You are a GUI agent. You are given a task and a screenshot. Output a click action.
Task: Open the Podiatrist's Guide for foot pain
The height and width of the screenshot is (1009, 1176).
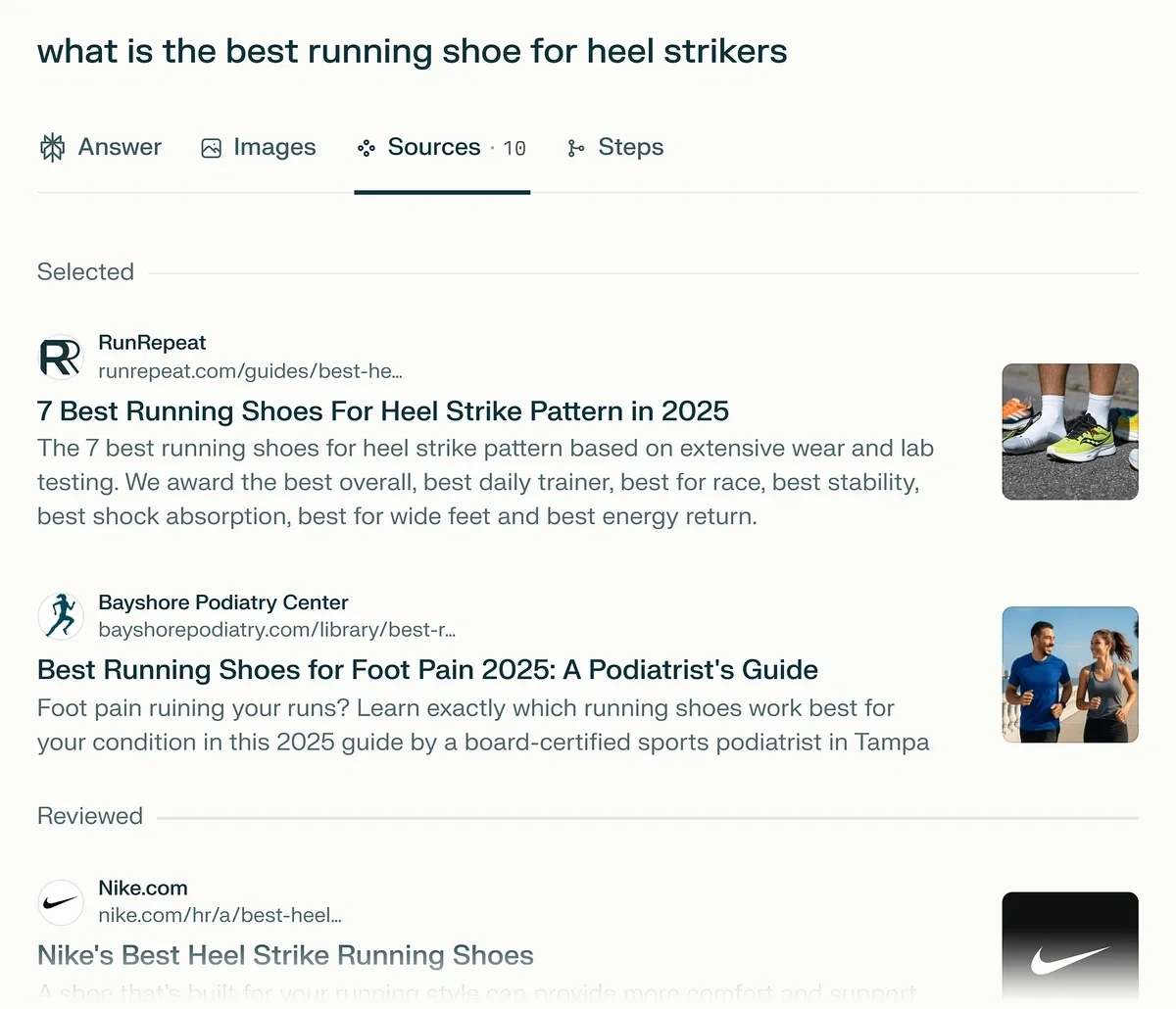click(426, 670)
